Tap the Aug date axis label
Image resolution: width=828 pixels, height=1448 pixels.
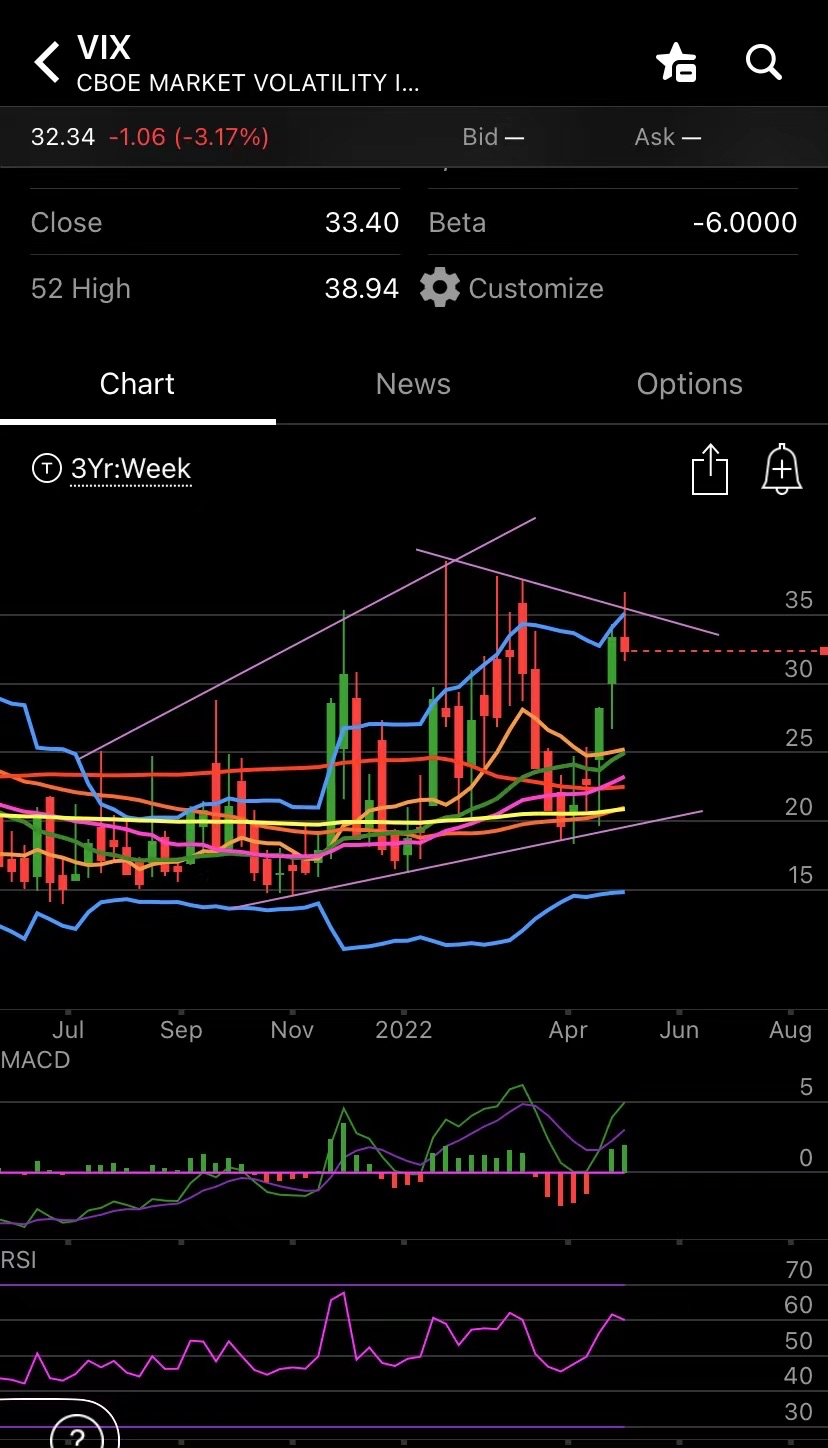click(790, 1030)
